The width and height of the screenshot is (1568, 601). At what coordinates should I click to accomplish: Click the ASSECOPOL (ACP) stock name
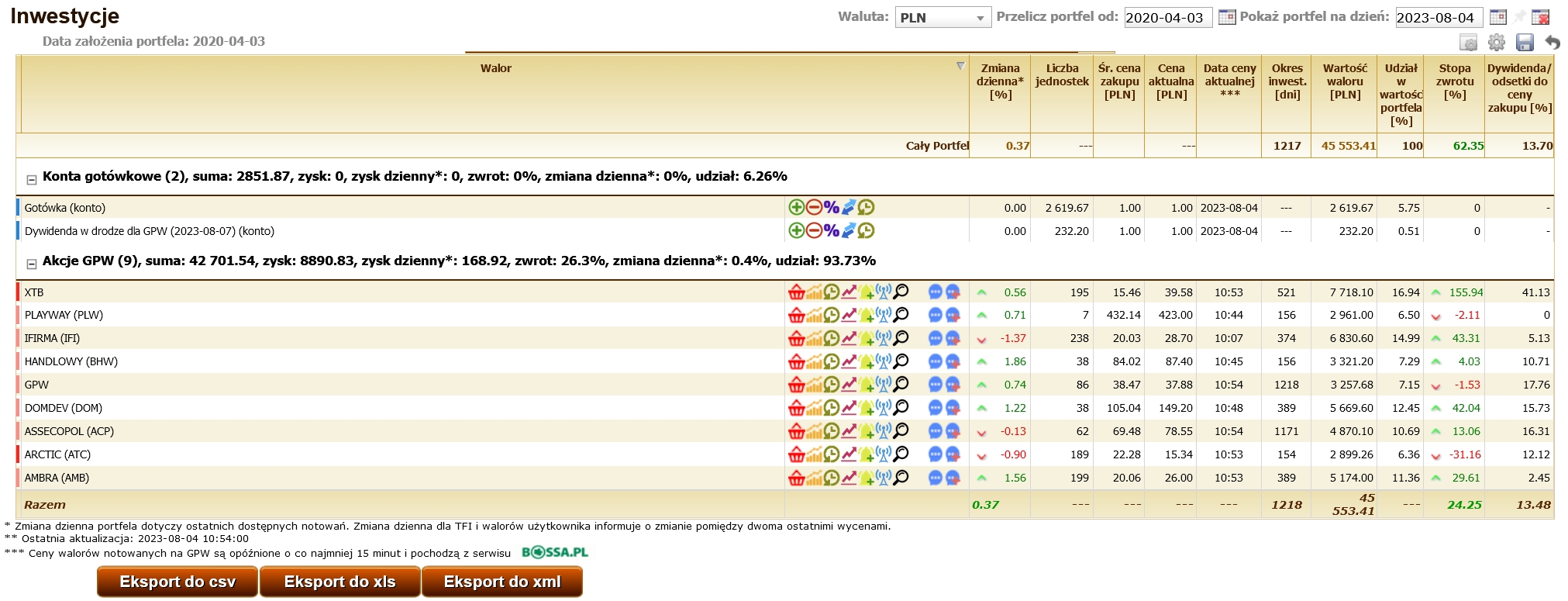click(69, 431)
